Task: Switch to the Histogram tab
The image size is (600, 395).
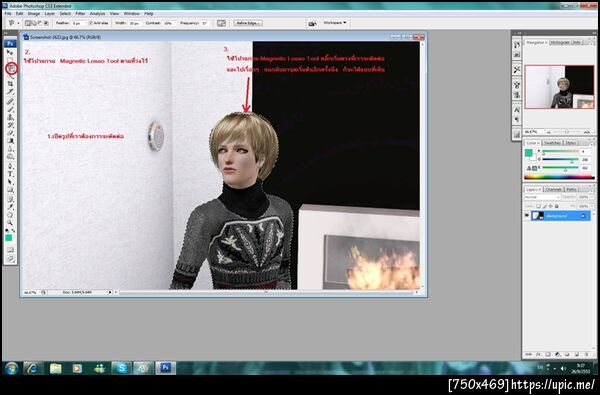Action: (560, 42)
